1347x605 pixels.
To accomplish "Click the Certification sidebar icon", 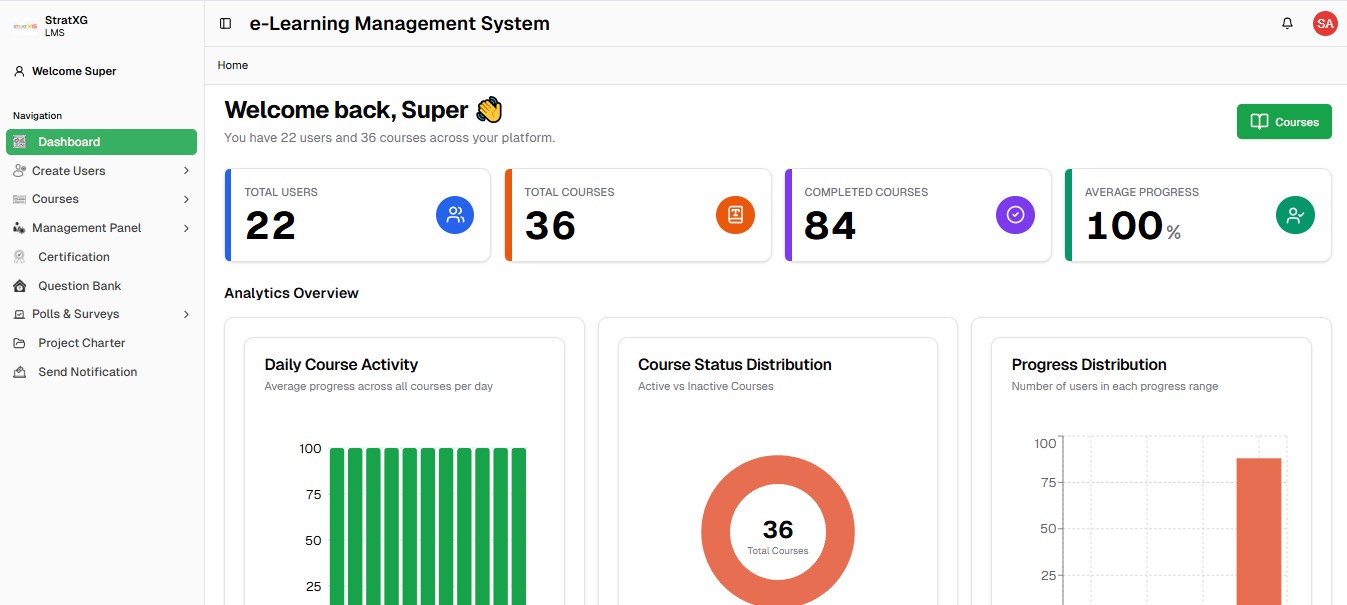I will 19,257.
